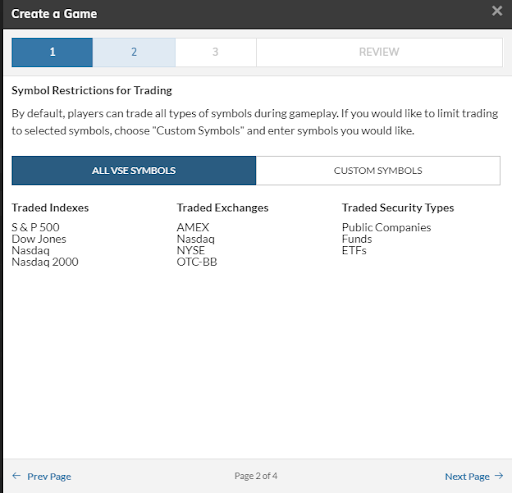Image resolution: width=512 pixels, height=493 pixels.
Task: Go back using the Prev Page link
Action: click(x=49, y=476)
